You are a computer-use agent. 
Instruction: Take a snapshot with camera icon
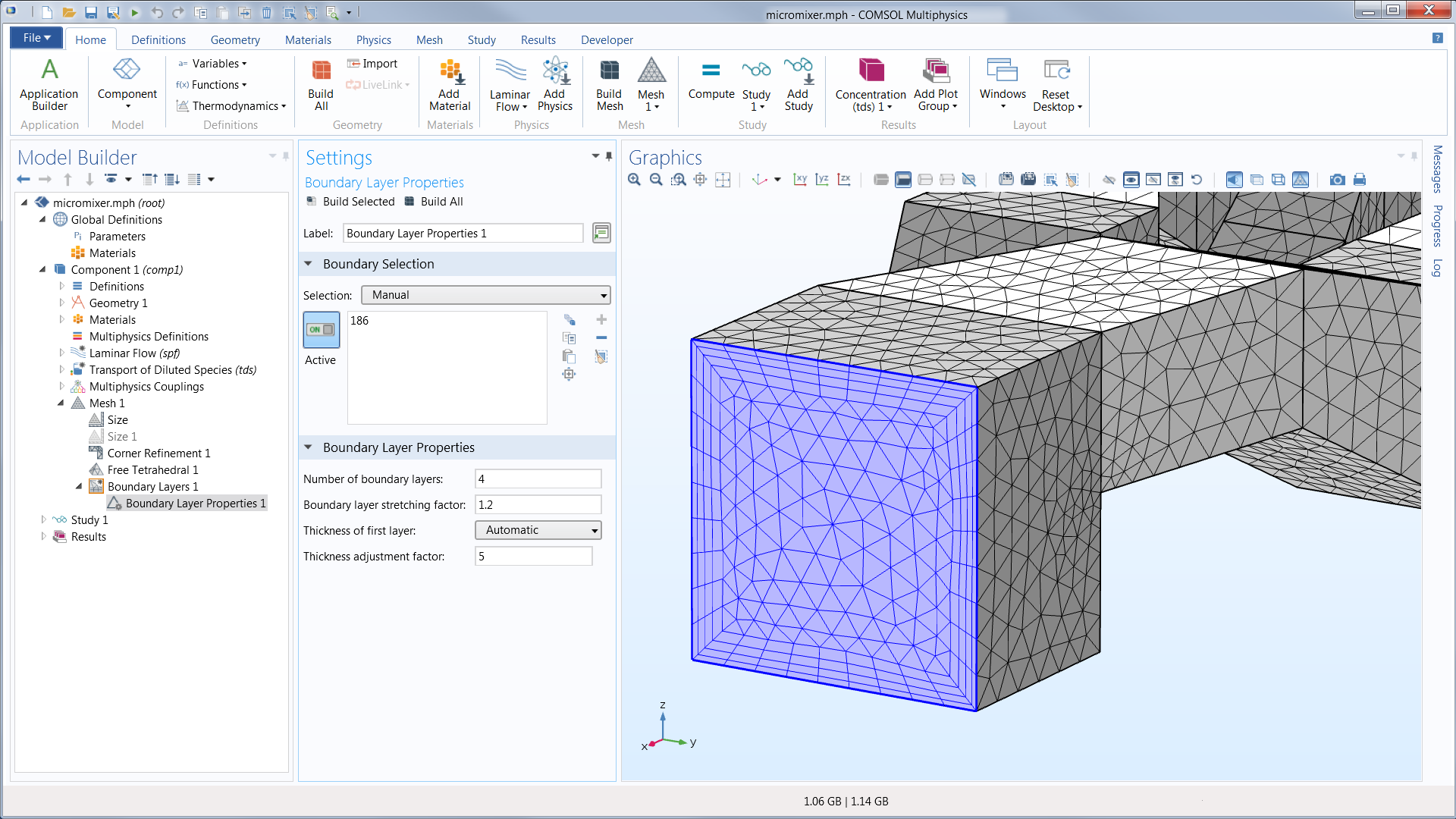[x=1337, y=180]
